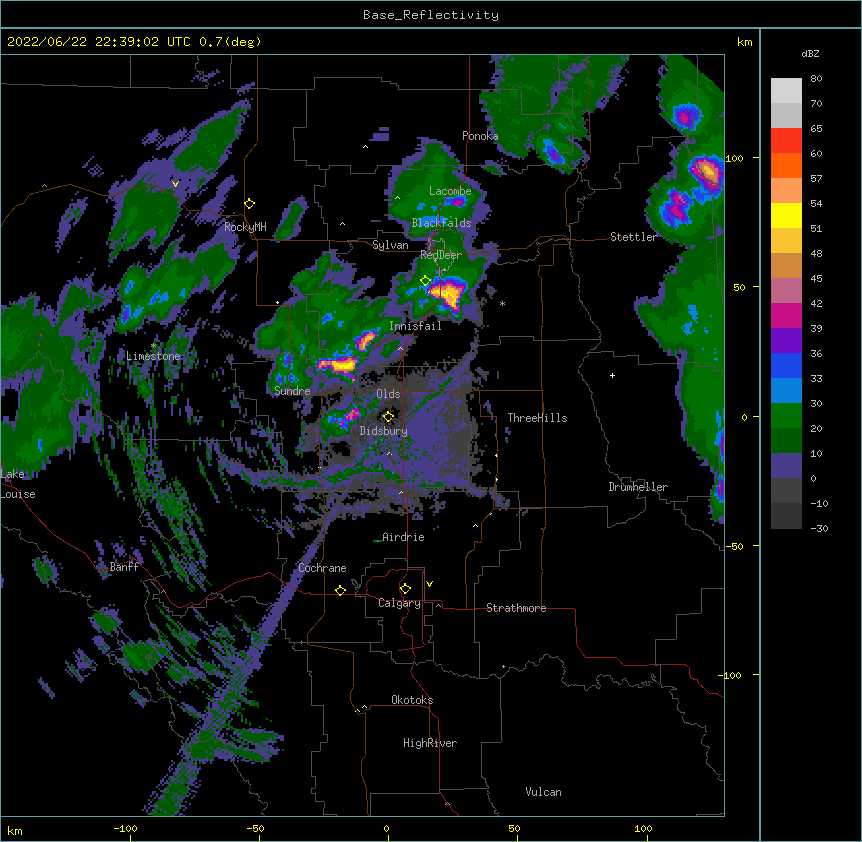
Task: Click the ThreeHills town label
Action: (537, 418)
